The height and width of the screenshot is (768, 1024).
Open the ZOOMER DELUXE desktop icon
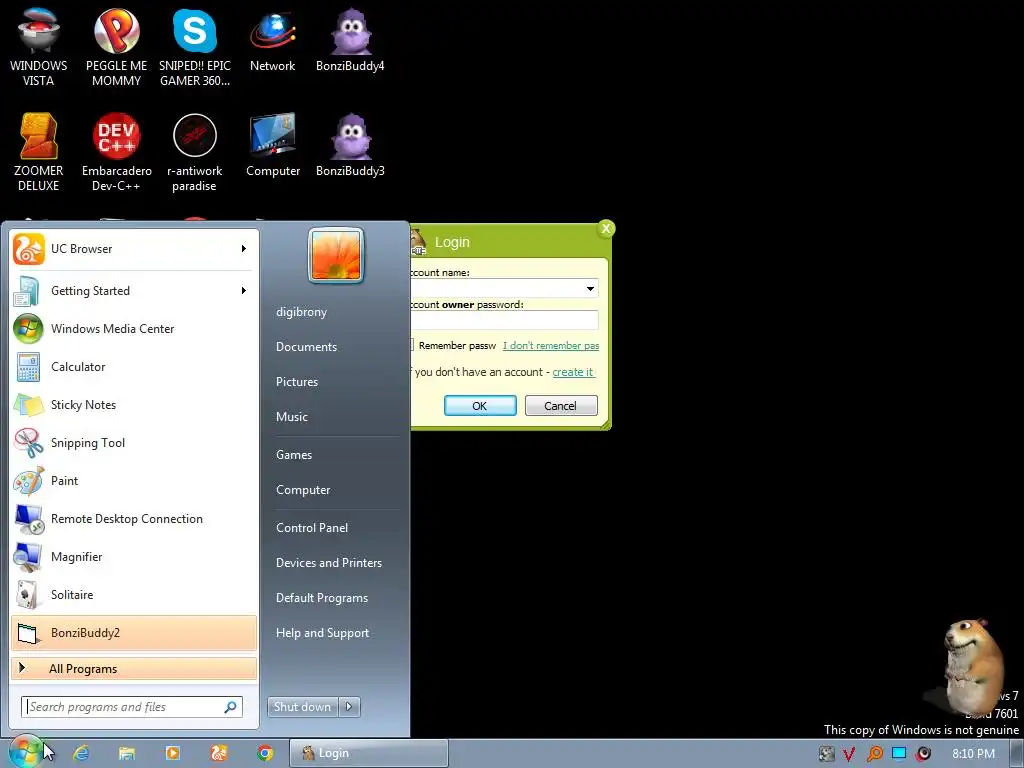[39, 152]
